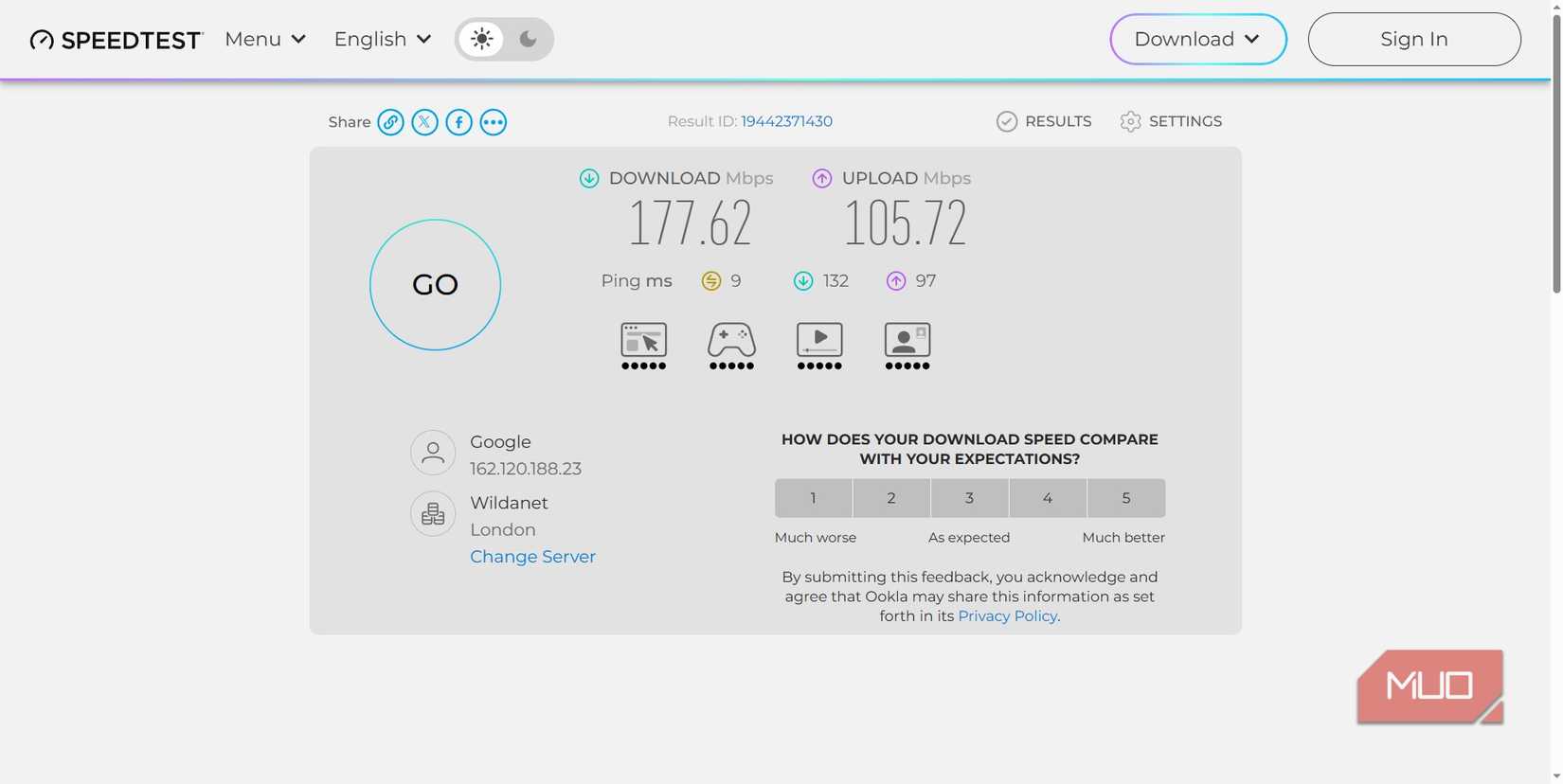This screenshot has width=1563, height=784.
Task: Click the Change Server link
Action: (532, 557)
